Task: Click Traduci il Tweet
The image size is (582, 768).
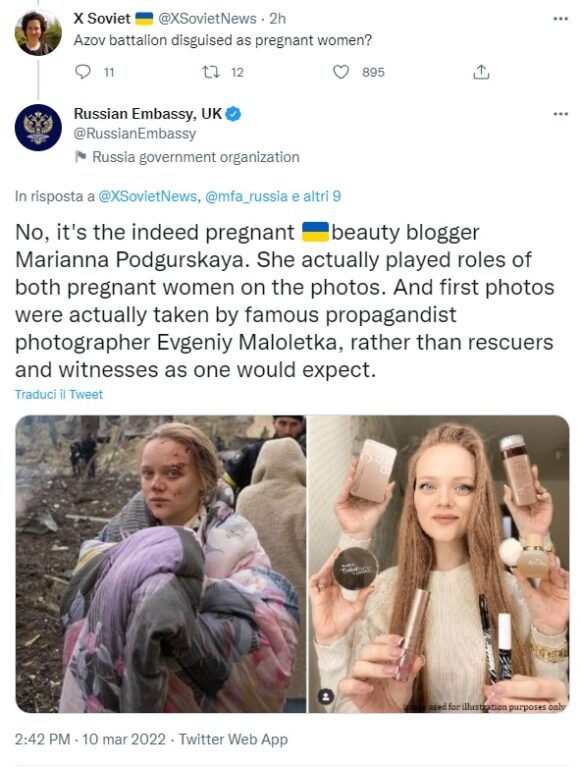Action: [x=59, y=395]
